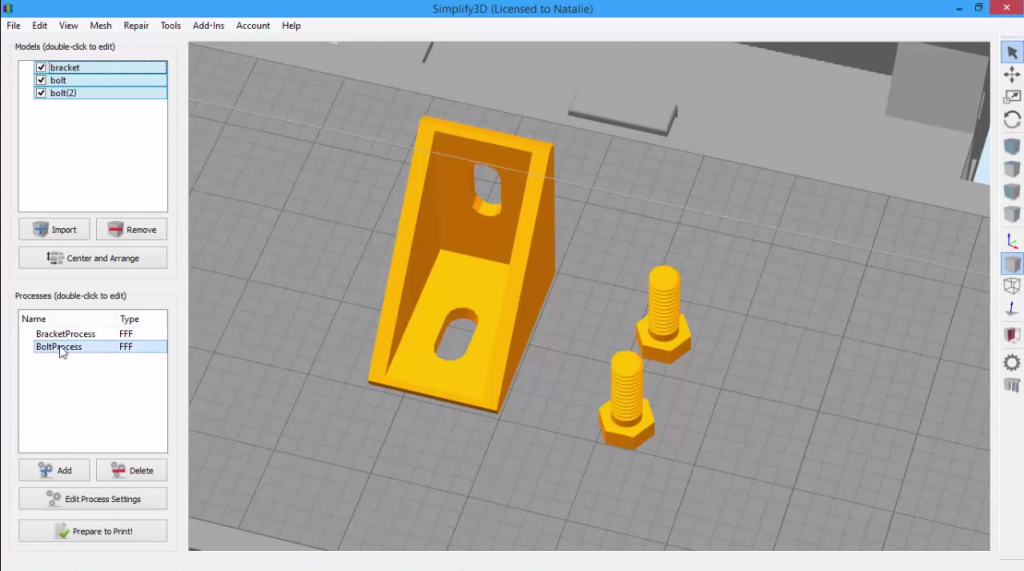Click the Simplify3D app icon in title bar
Viewport: 1024px width, 571px height.
[x=8, y=8]
